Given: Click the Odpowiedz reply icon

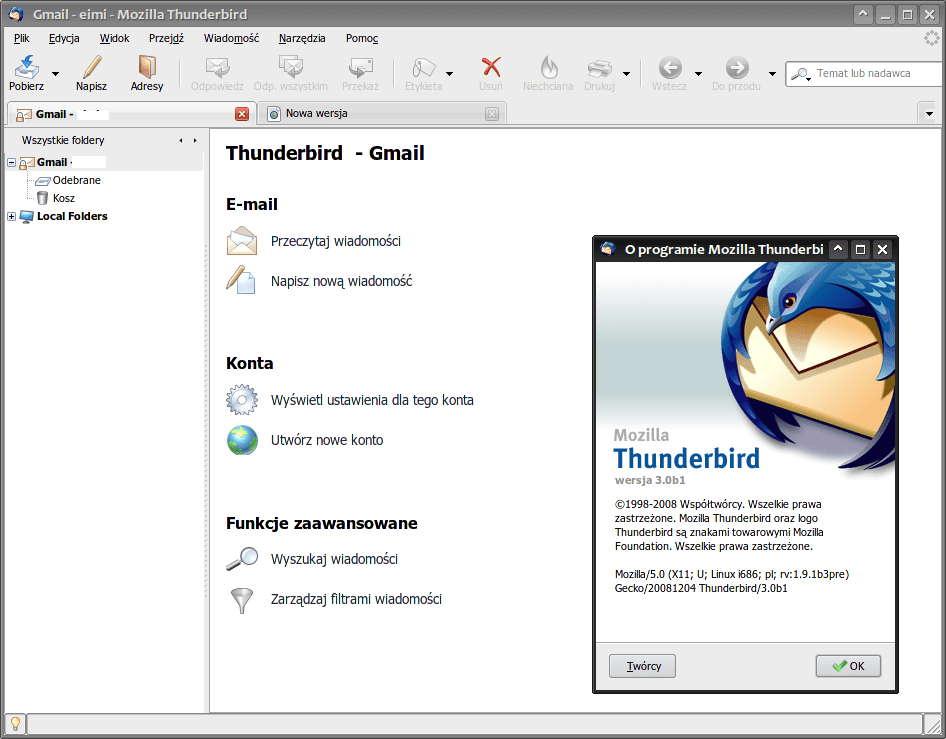Looking at the screenshot, I should [217, 67].
